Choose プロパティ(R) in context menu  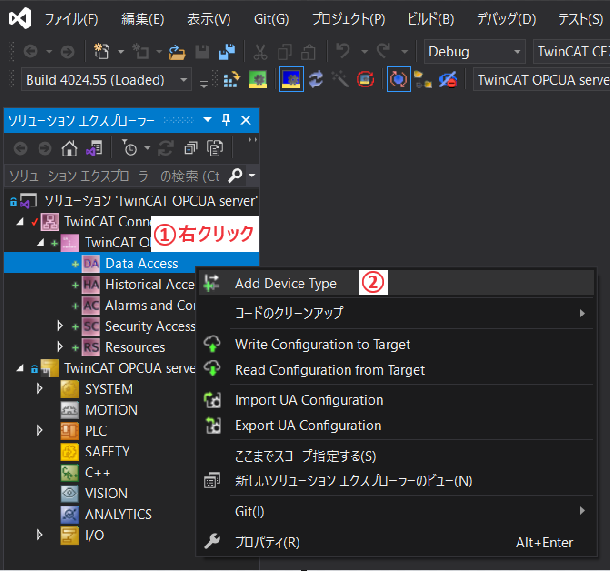click(x=396, y=542)
